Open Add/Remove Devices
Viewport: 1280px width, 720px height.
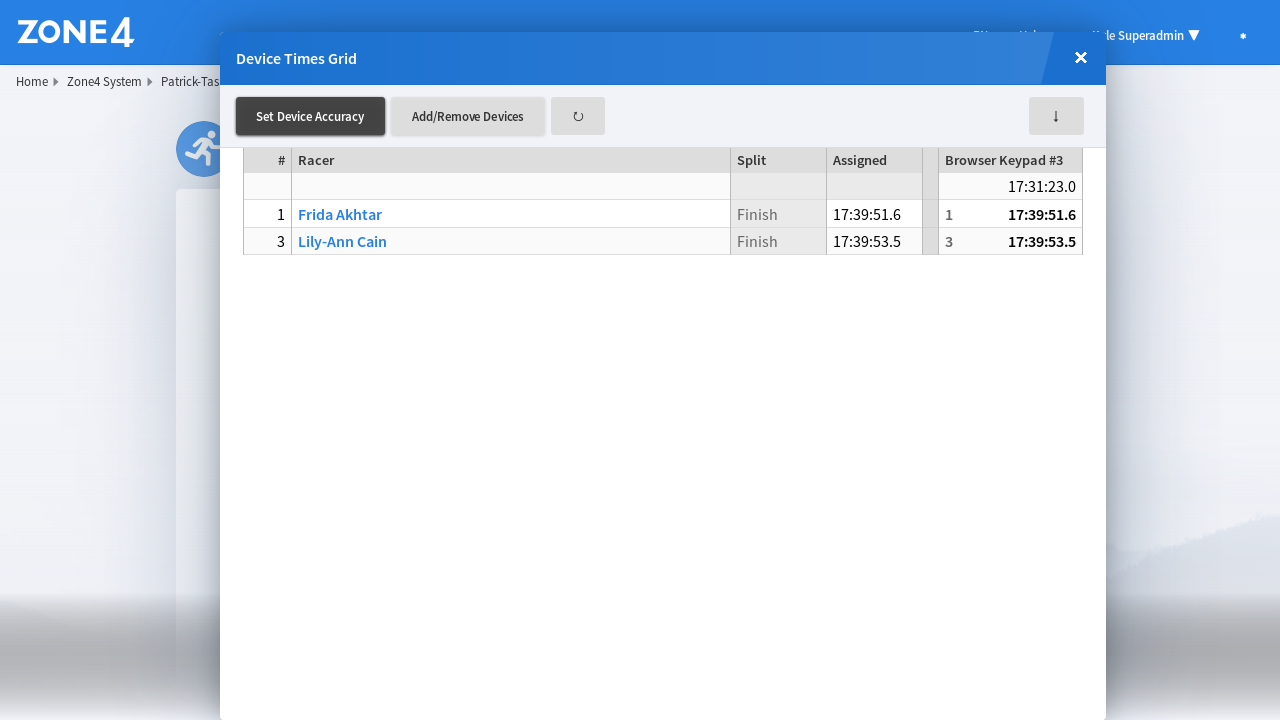point(467,116)
